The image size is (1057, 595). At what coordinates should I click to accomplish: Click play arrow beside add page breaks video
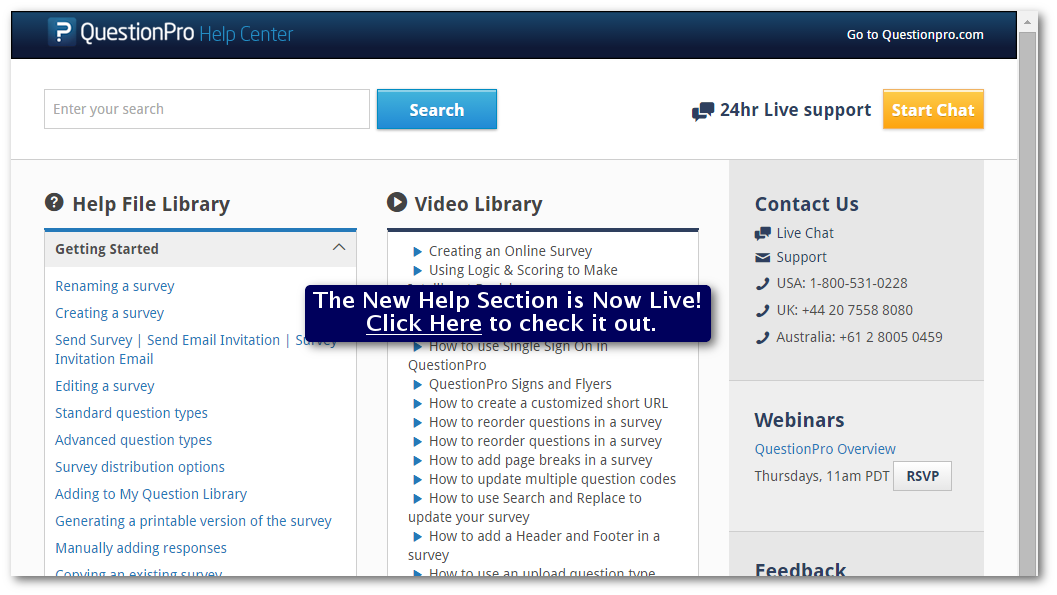pyautogui.click(x=417, y=461)
